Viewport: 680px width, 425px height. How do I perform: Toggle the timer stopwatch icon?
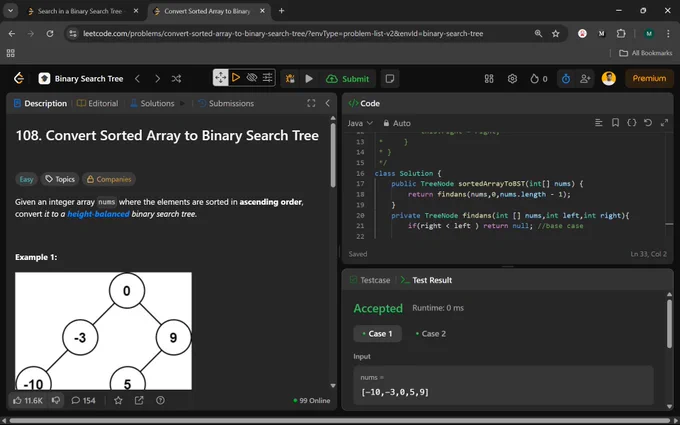click(566, 78)
